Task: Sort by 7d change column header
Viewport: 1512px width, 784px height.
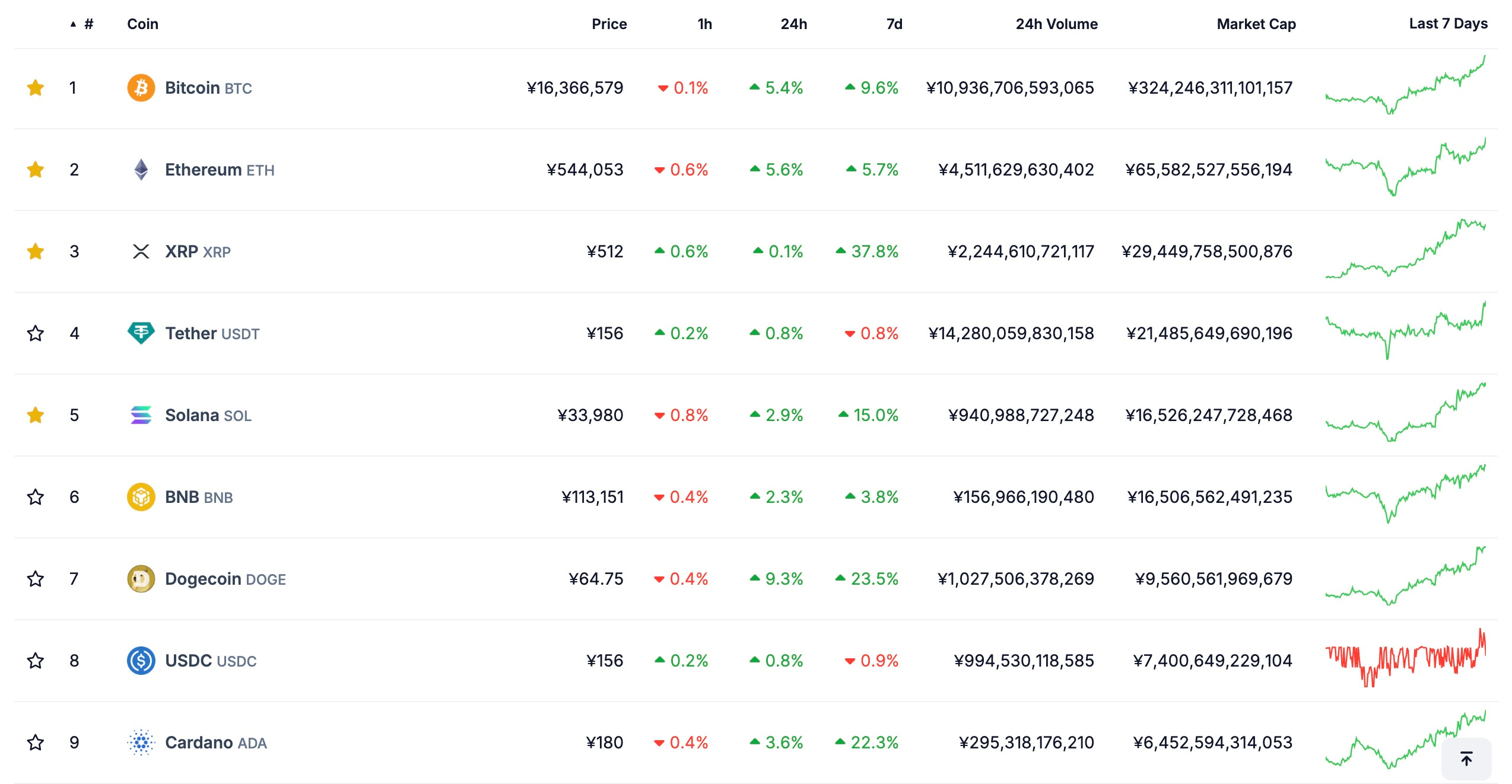Action: point(895,24)
